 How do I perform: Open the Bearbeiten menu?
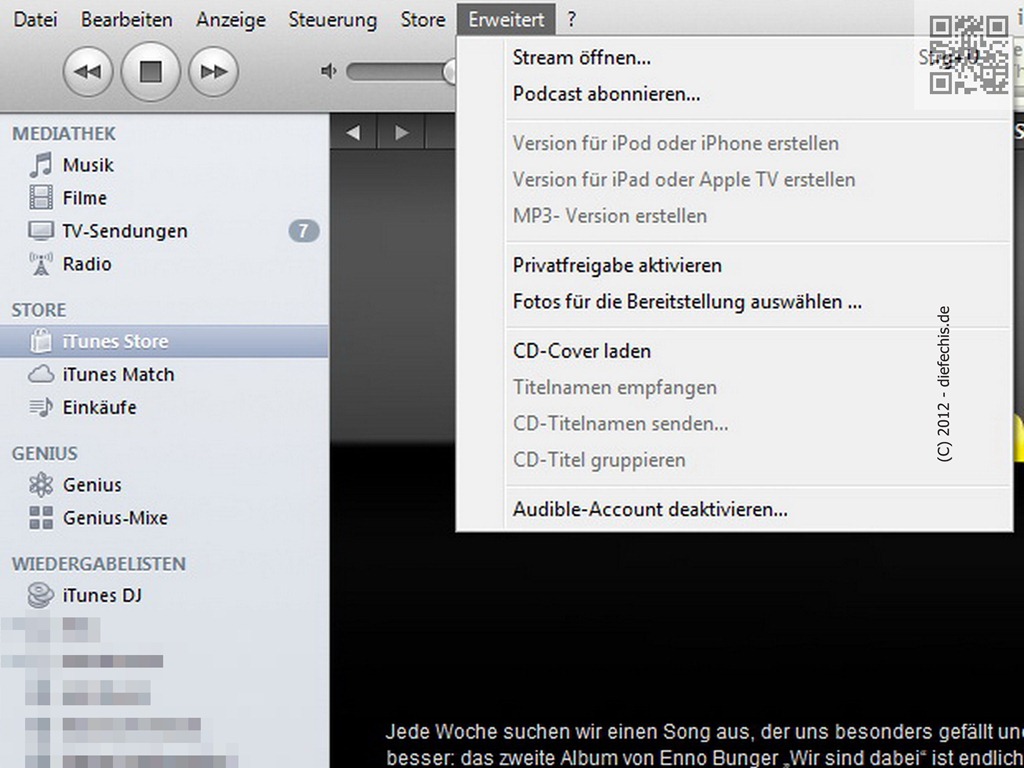click(127, 20)
